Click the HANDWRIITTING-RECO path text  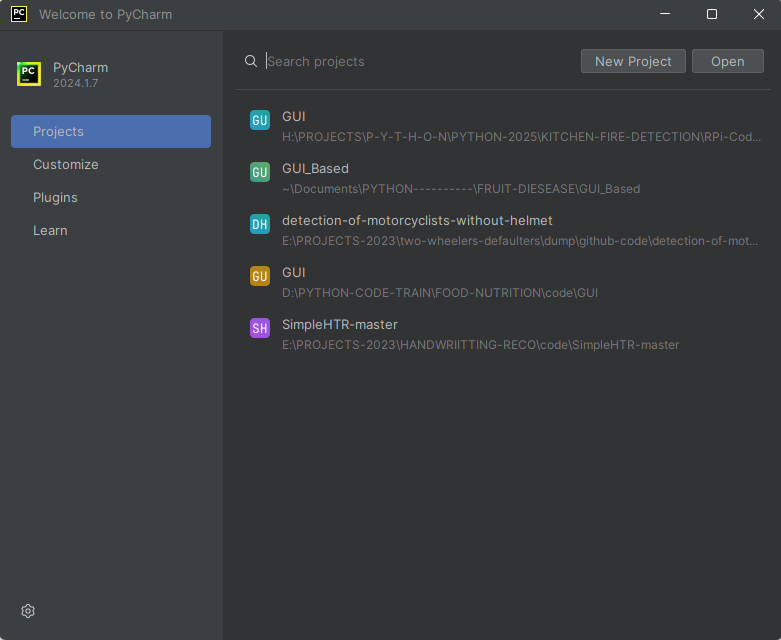click(481, 345)
